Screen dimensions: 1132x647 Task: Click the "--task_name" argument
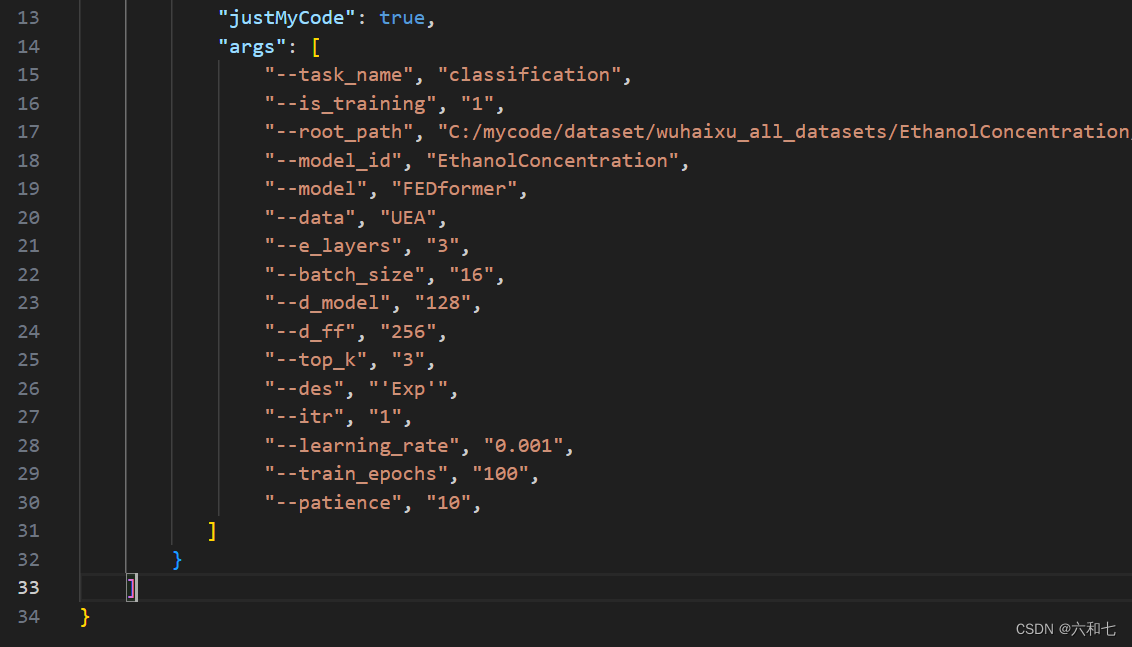coord(339,75)
